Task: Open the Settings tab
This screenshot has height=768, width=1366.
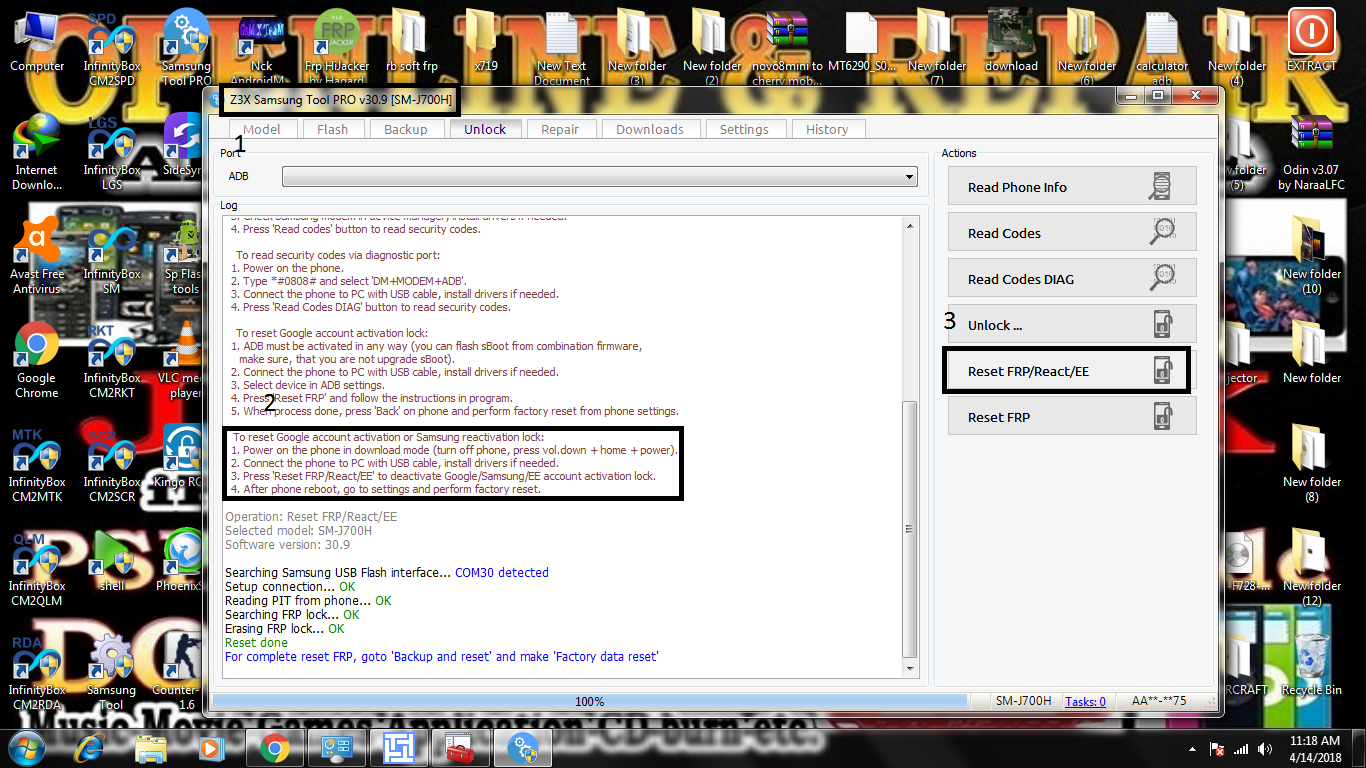Action: pos(744,129)
